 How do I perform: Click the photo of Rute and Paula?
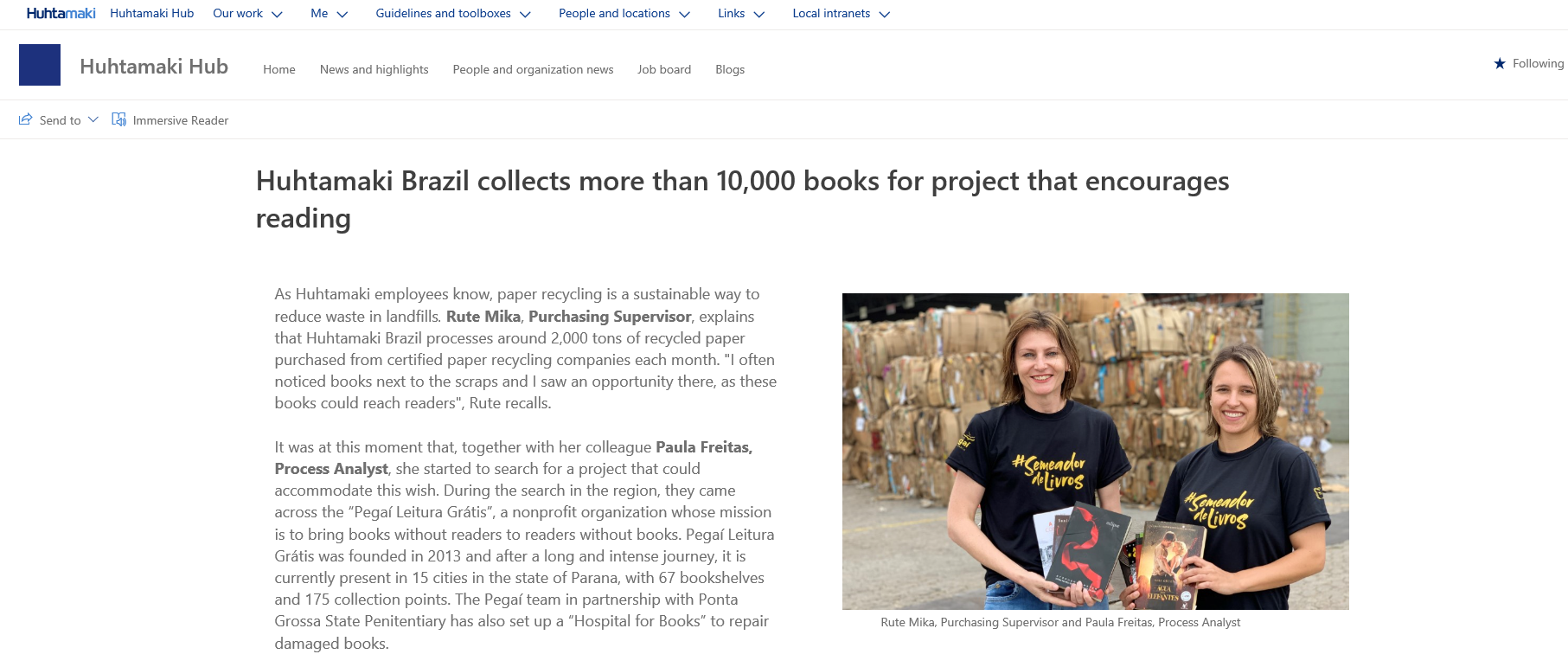[x=1096, y=452]
